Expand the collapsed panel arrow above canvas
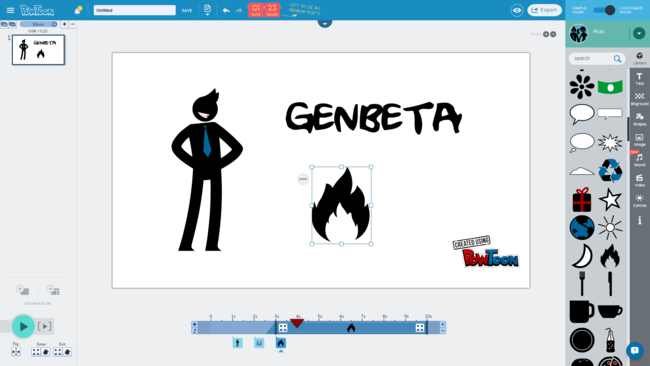This screenshot has height=366, width=650. (325, 23)
